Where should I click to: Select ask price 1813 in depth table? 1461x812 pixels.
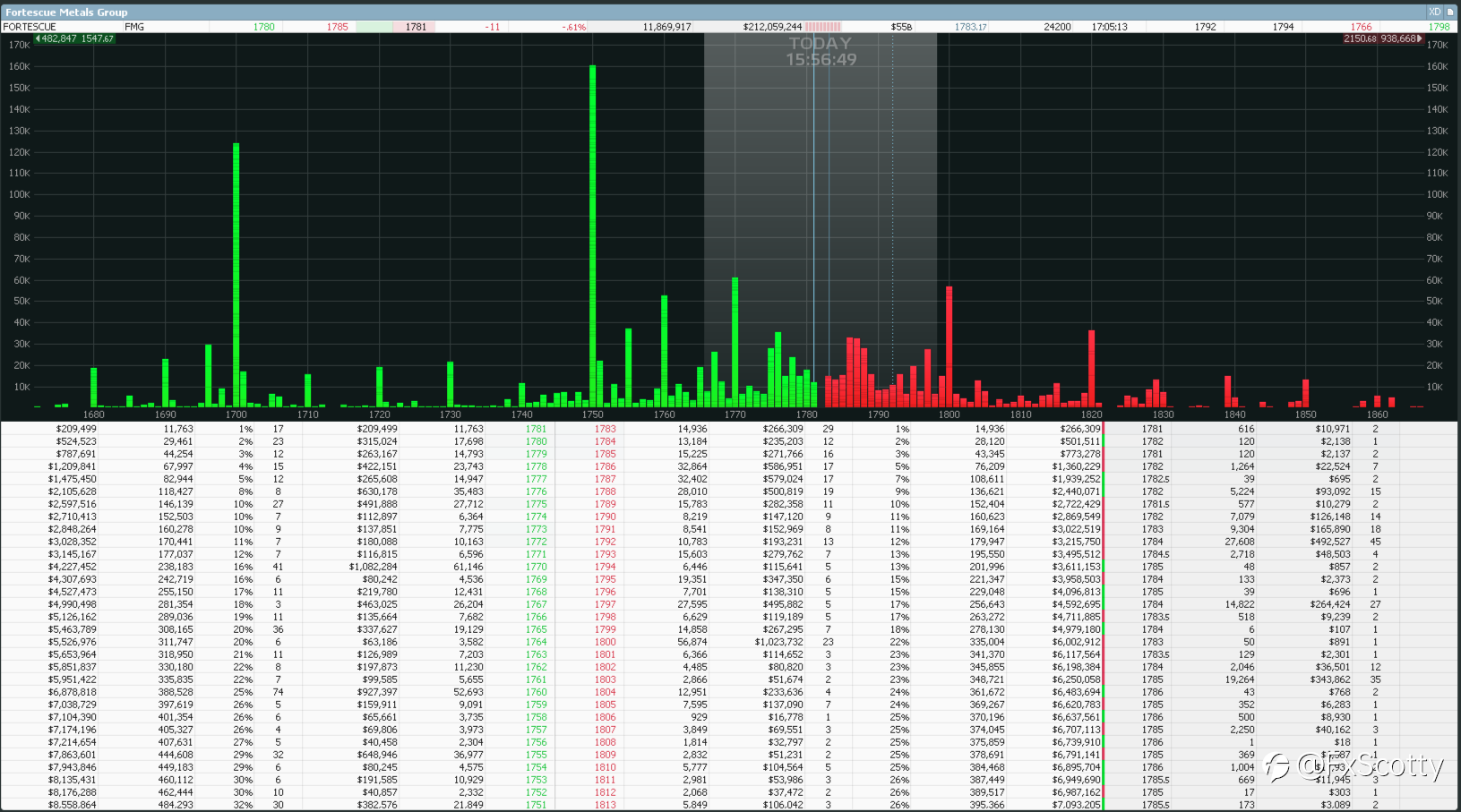click(x=606, y=805)
